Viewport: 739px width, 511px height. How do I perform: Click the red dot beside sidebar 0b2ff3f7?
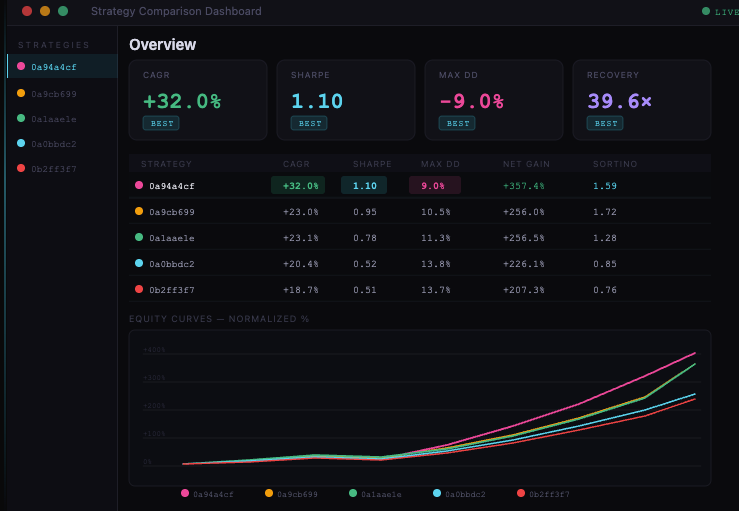click(x=21, y=168)
